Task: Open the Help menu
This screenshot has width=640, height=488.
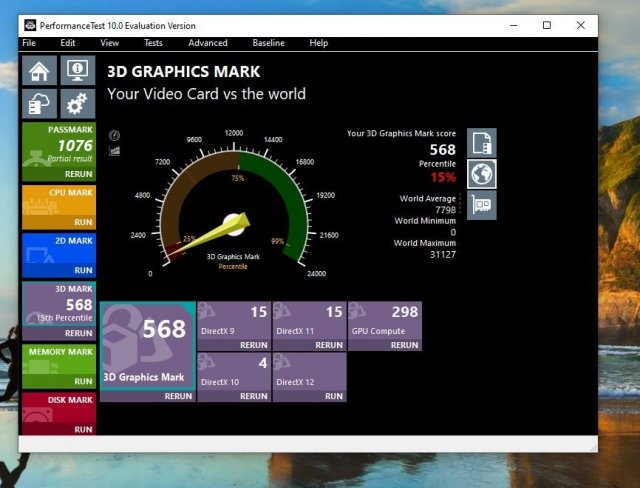Action: [x=318, y=43]
